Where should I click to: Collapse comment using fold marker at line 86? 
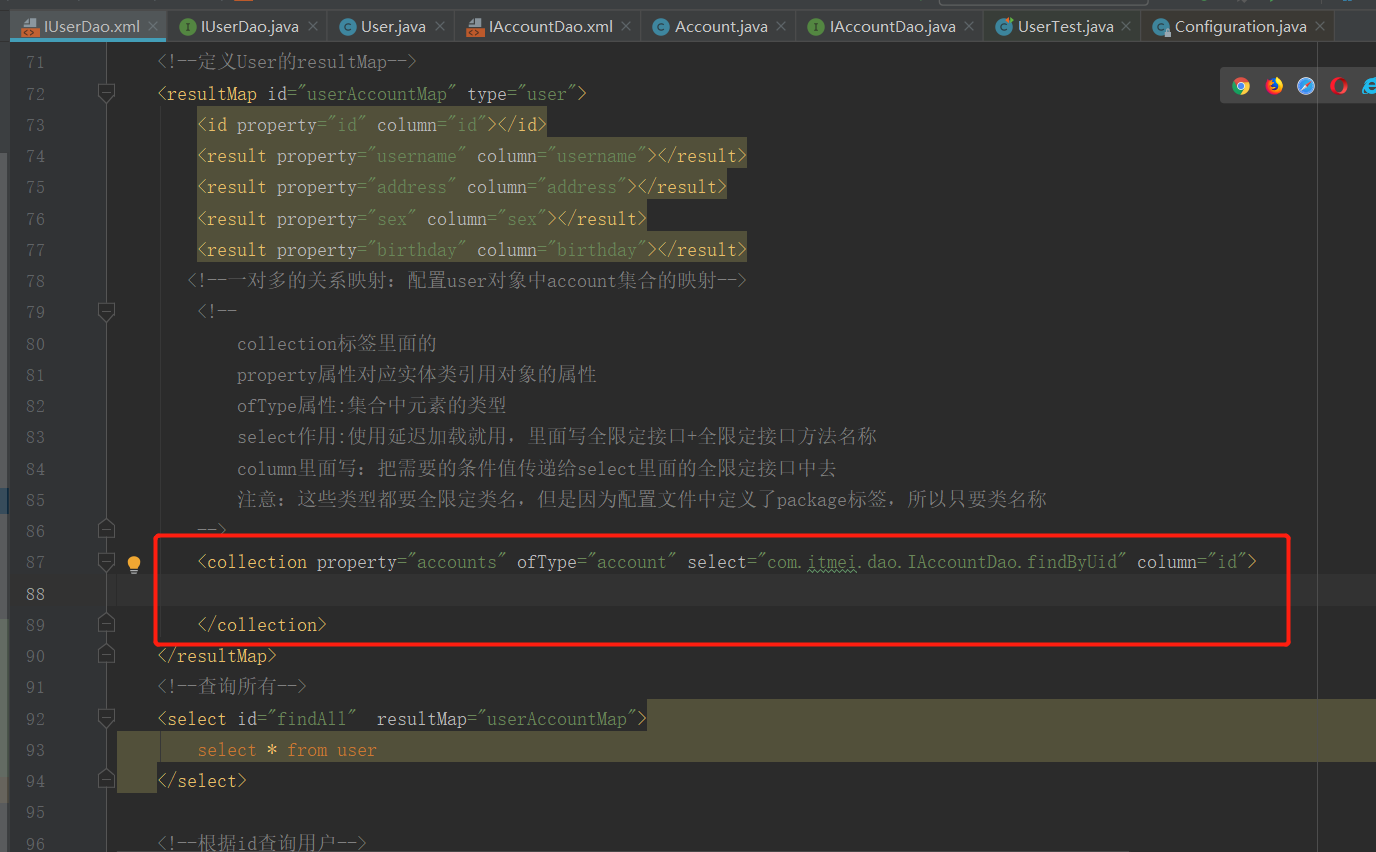pos(106,529)
